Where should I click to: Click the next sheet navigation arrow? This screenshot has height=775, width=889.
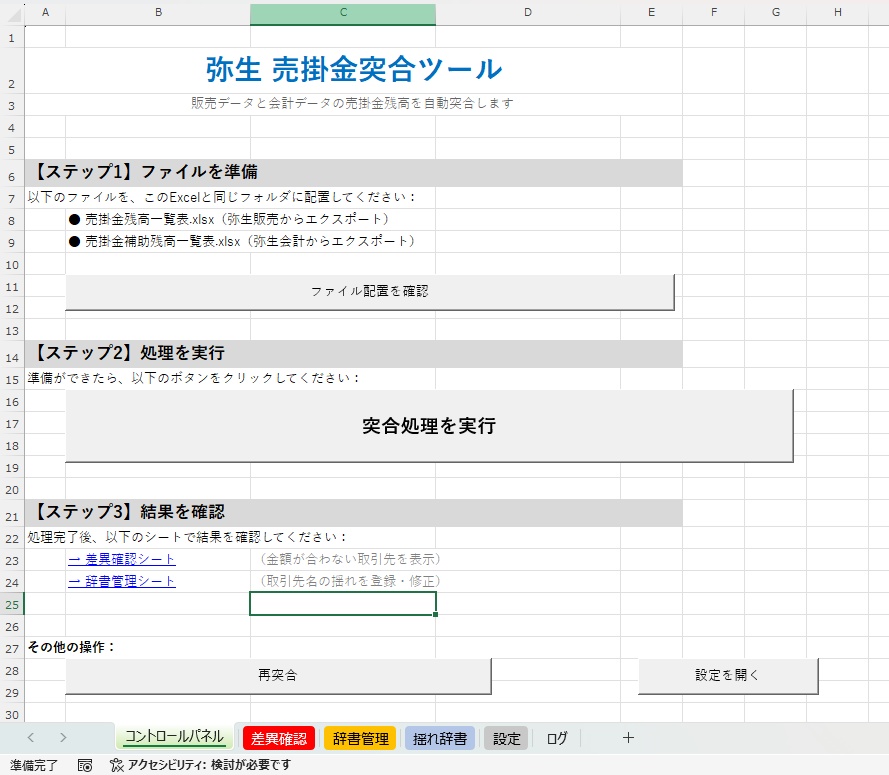click(62, 738)
